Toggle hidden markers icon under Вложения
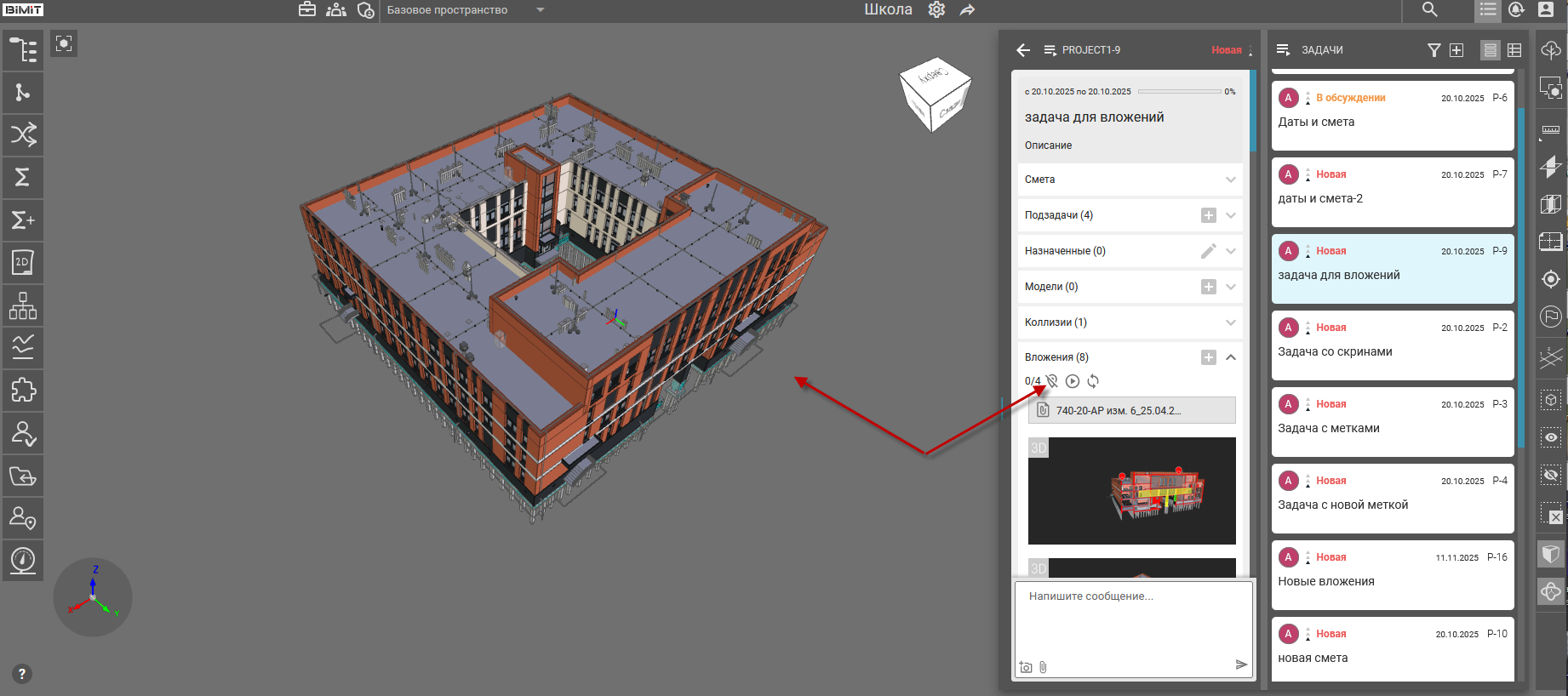Viewport: 1568px width, 696px height. click(1052, 381)
